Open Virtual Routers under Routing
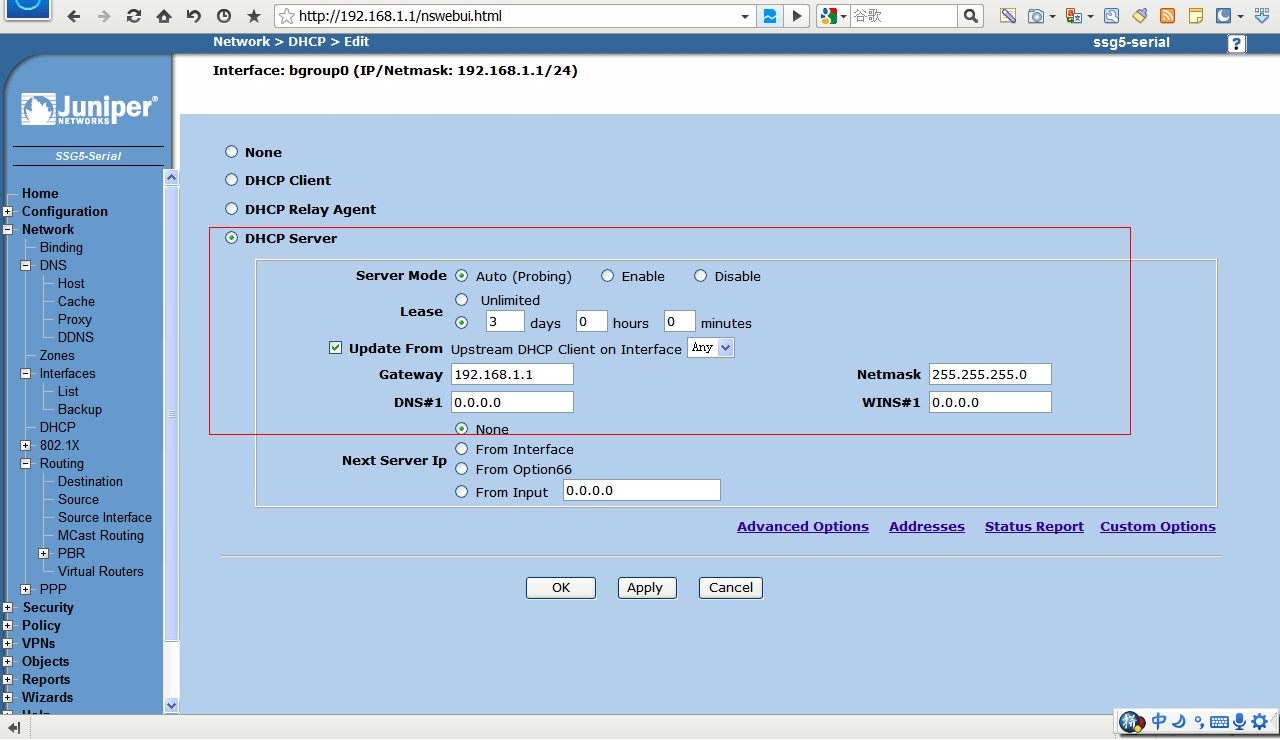 point(100,571)
